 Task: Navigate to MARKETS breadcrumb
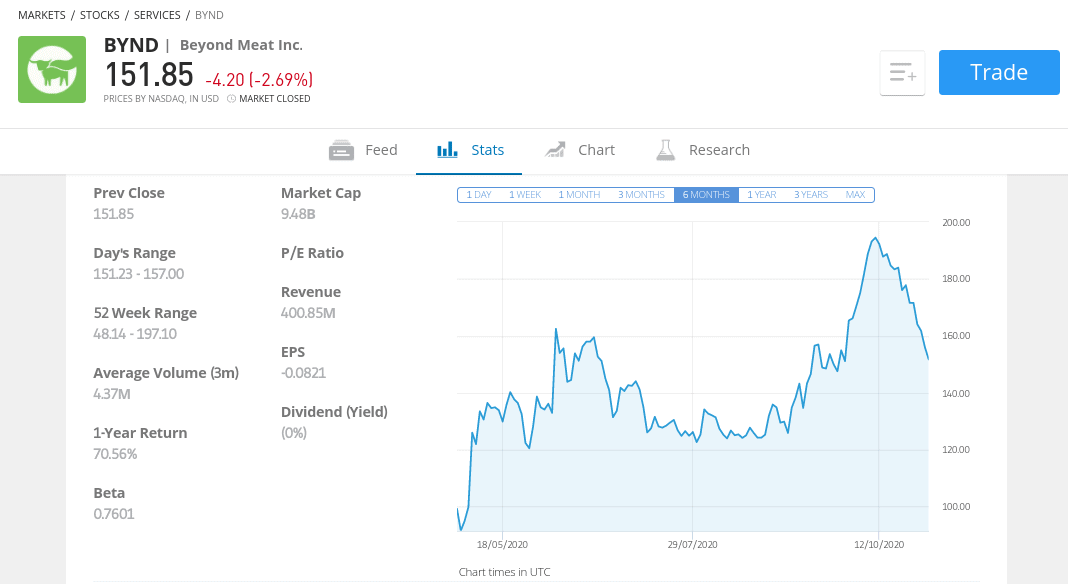[42, 15]
